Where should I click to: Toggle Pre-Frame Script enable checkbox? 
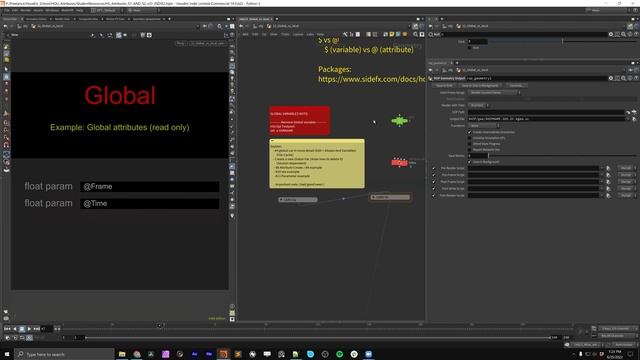click(433, 175)
